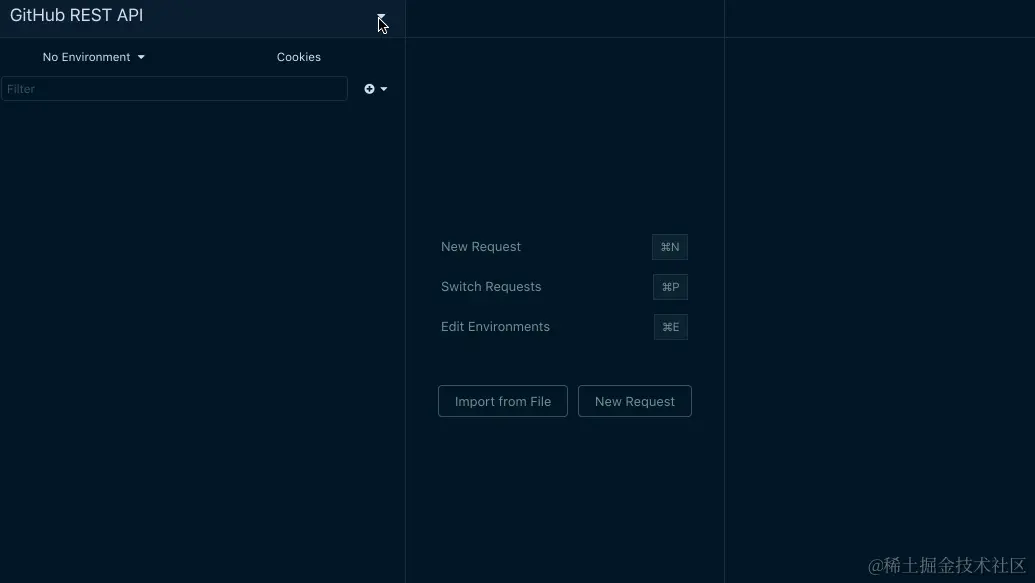The image size is (1035, 583).
Task: Click the GitHub REST API workspace title
Action: pyautogui.click(x=77, y=15)
